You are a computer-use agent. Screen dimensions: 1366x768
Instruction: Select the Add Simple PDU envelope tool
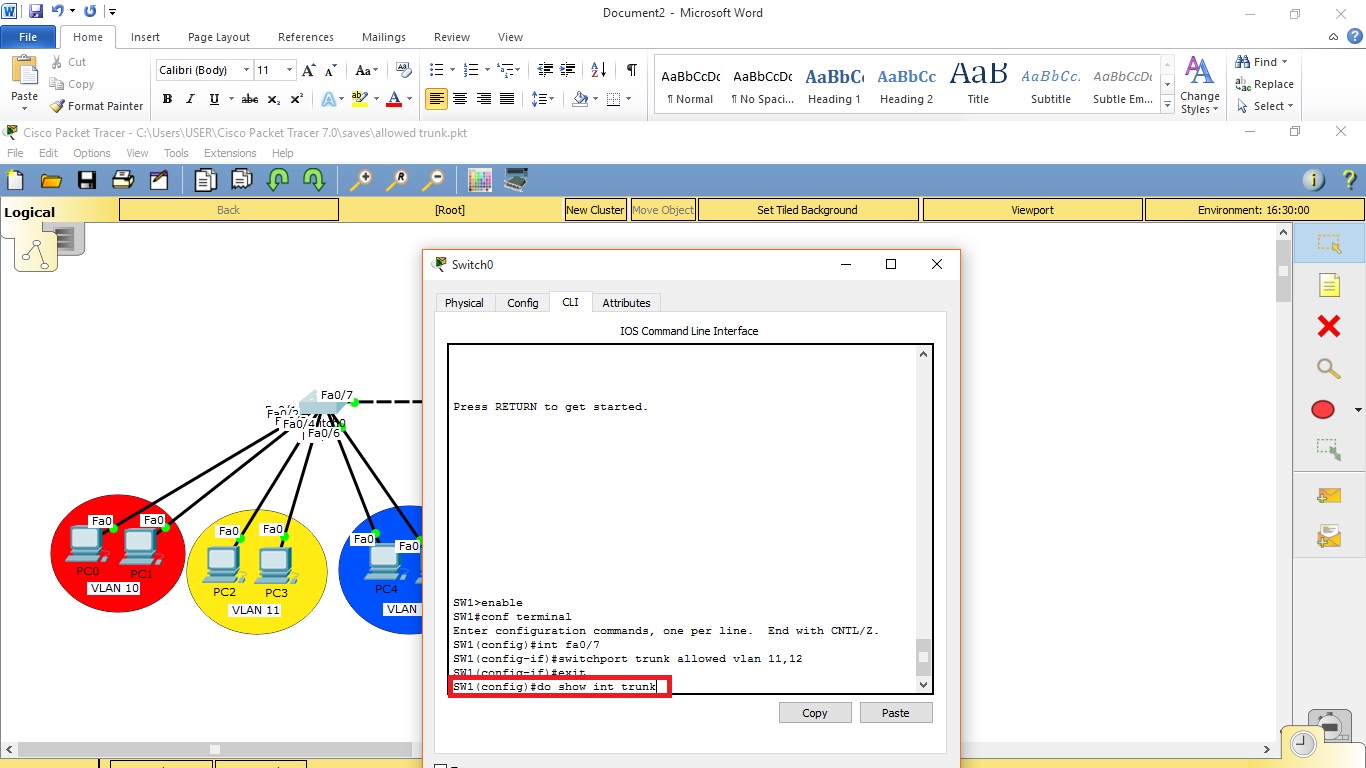[1329, 495]
